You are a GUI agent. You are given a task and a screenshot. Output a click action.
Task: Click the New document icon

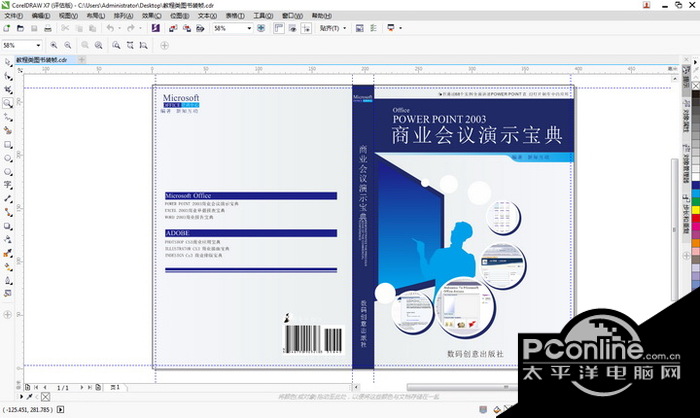[7, 28]
